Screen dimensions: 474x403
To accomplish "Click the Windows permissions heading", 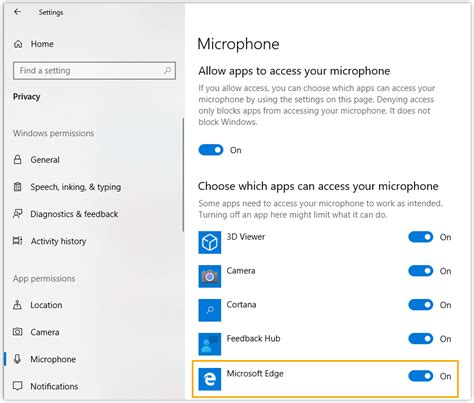I will (x=54, y=133).
